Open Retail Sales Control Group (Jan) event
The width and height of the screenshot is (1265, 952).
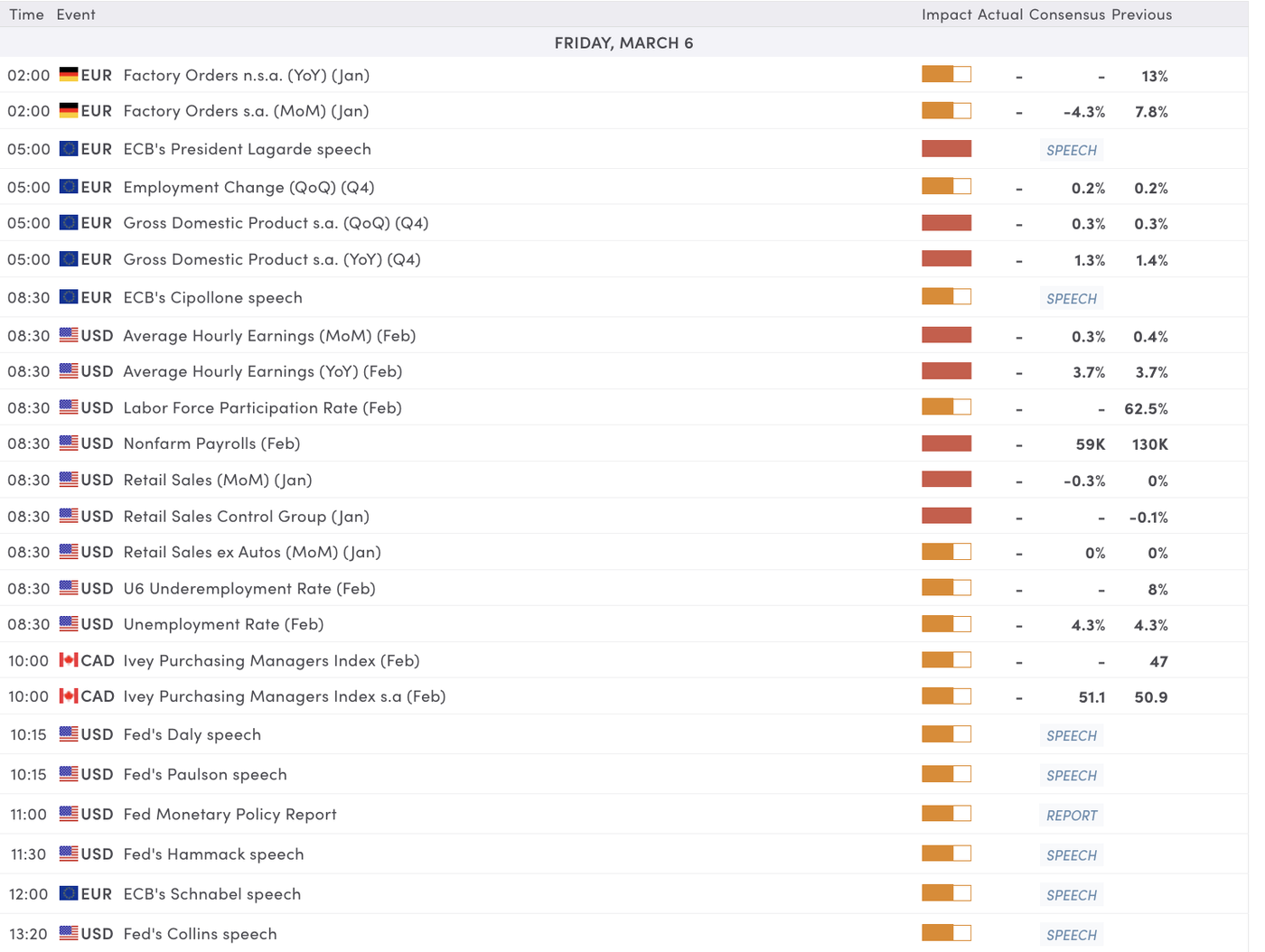pos(246,516)
